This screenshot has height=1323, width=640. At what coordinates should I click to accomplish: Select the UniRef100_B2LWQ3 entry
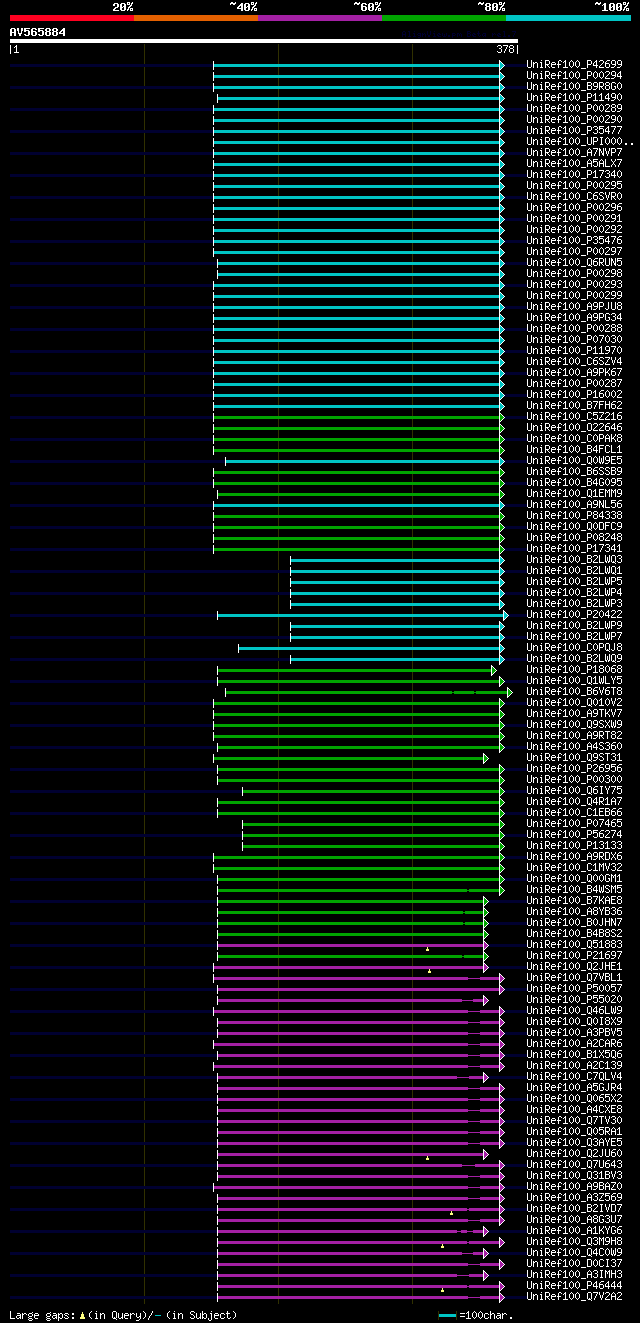coord(574,559)
